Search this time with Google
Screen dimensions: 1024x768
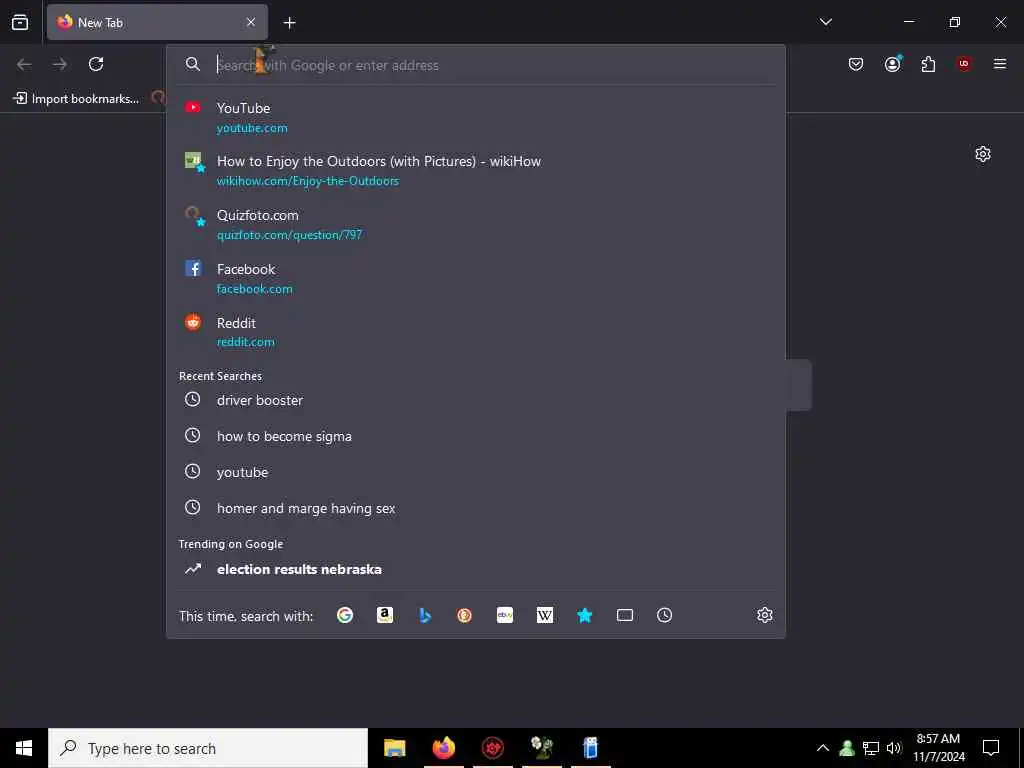(x=345, y=615)
